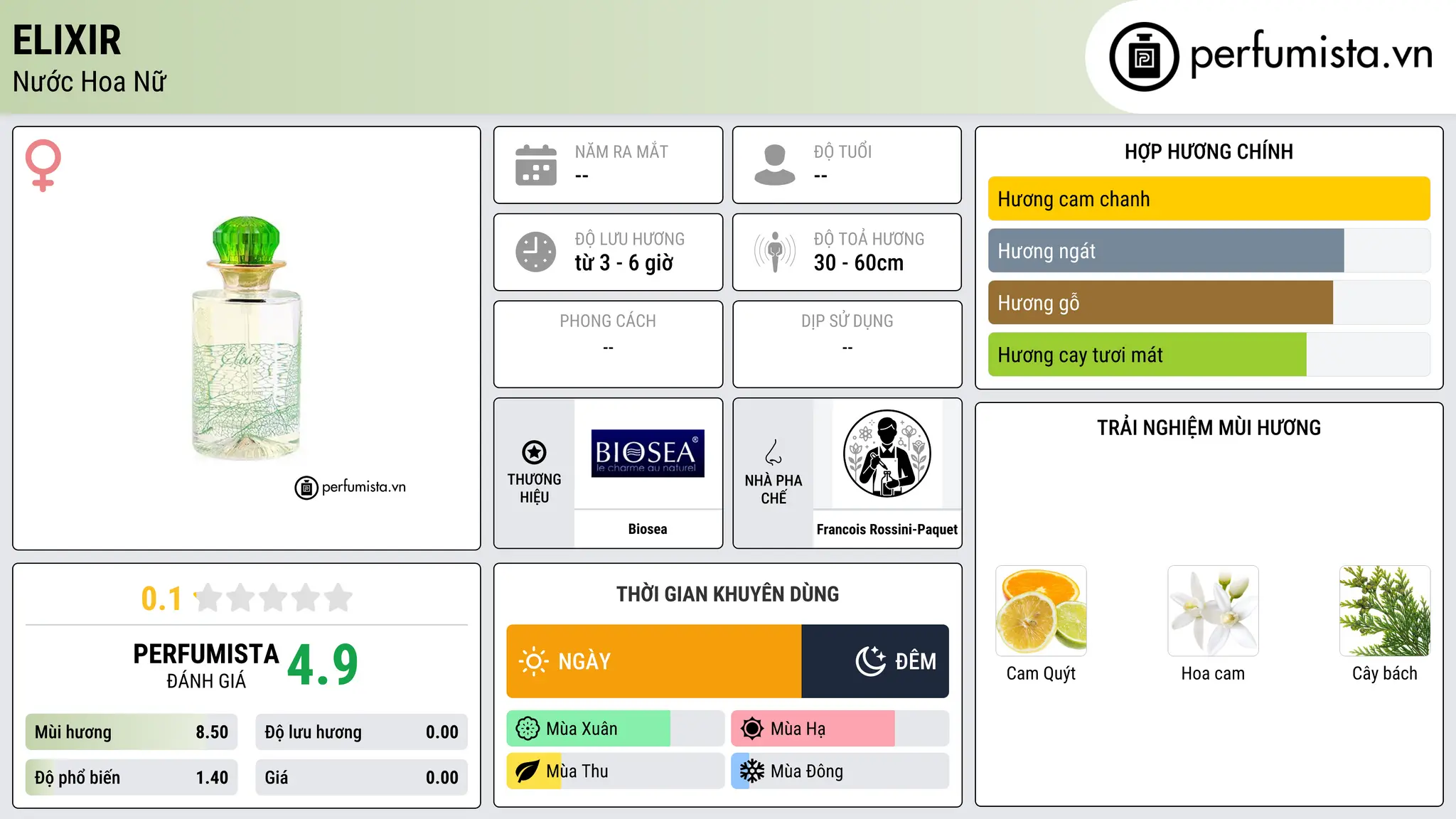Click the Mùi hương 8.50 score row
Viewport: 1456px width, 819px height.
[x=132, y=732]
